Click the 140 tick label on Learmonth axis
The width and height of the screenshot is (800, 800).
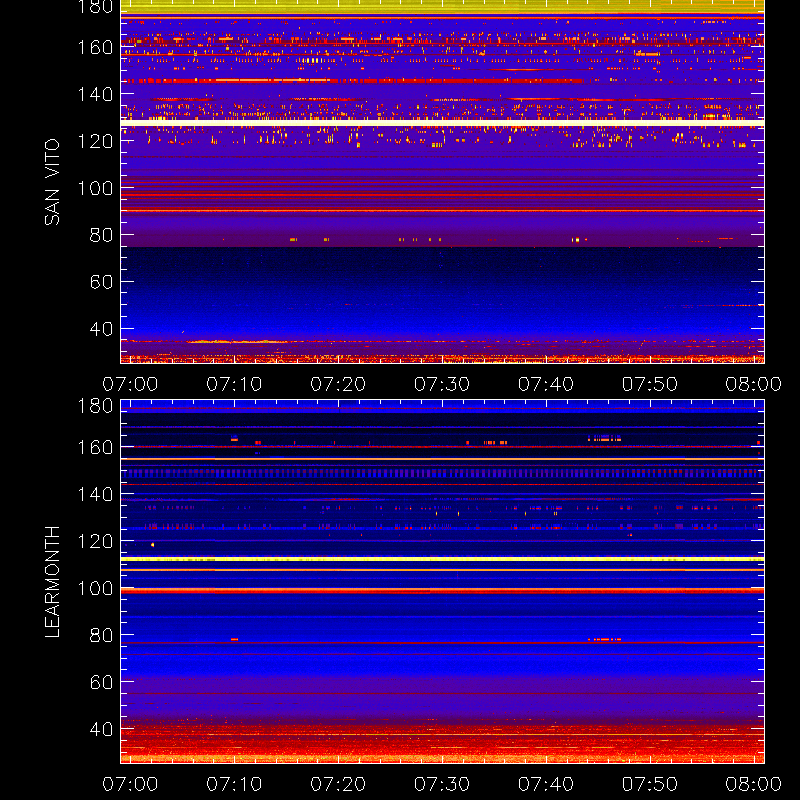click(x=95, y=494)
